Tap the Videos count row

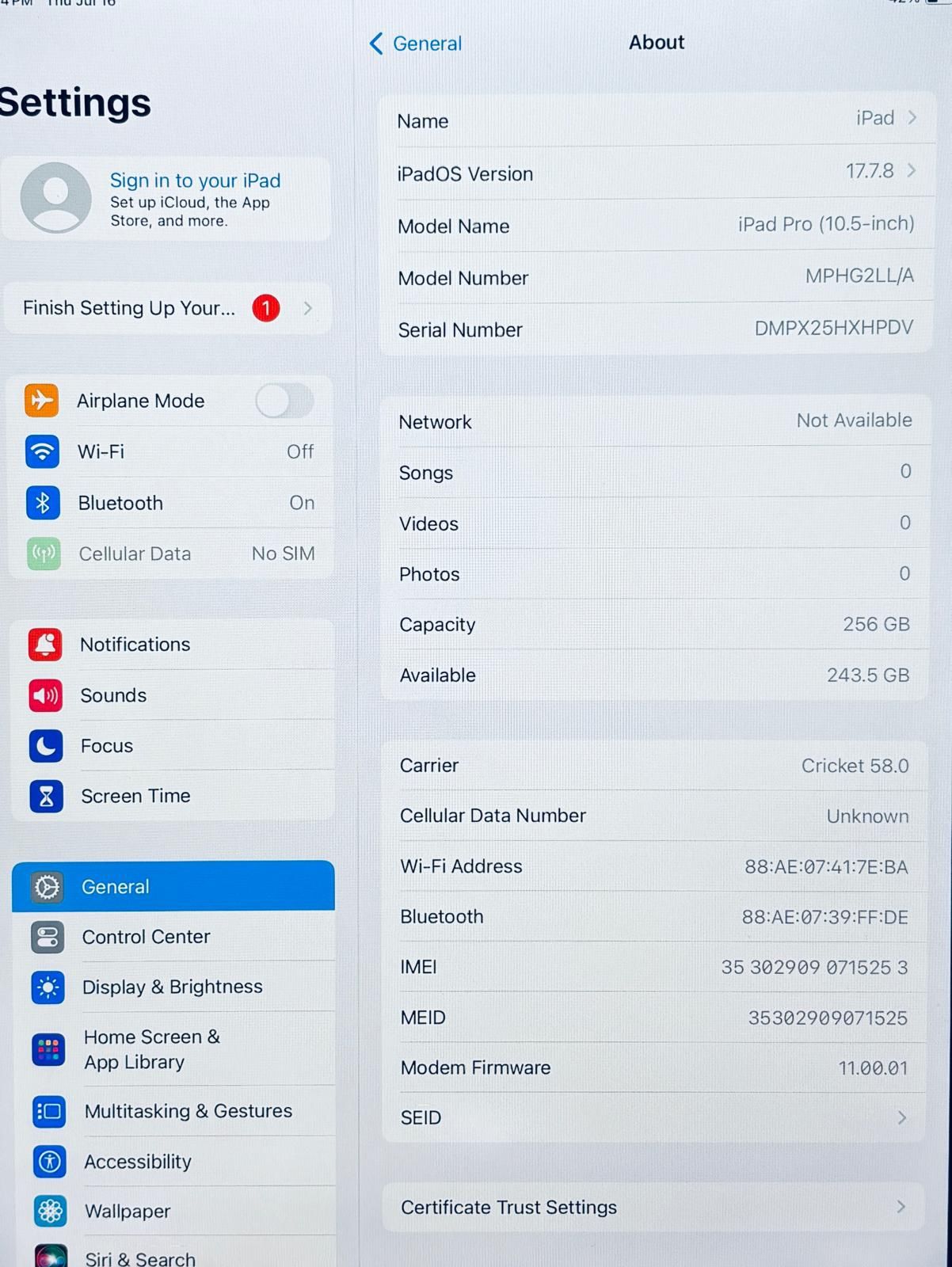coord(654,523)
